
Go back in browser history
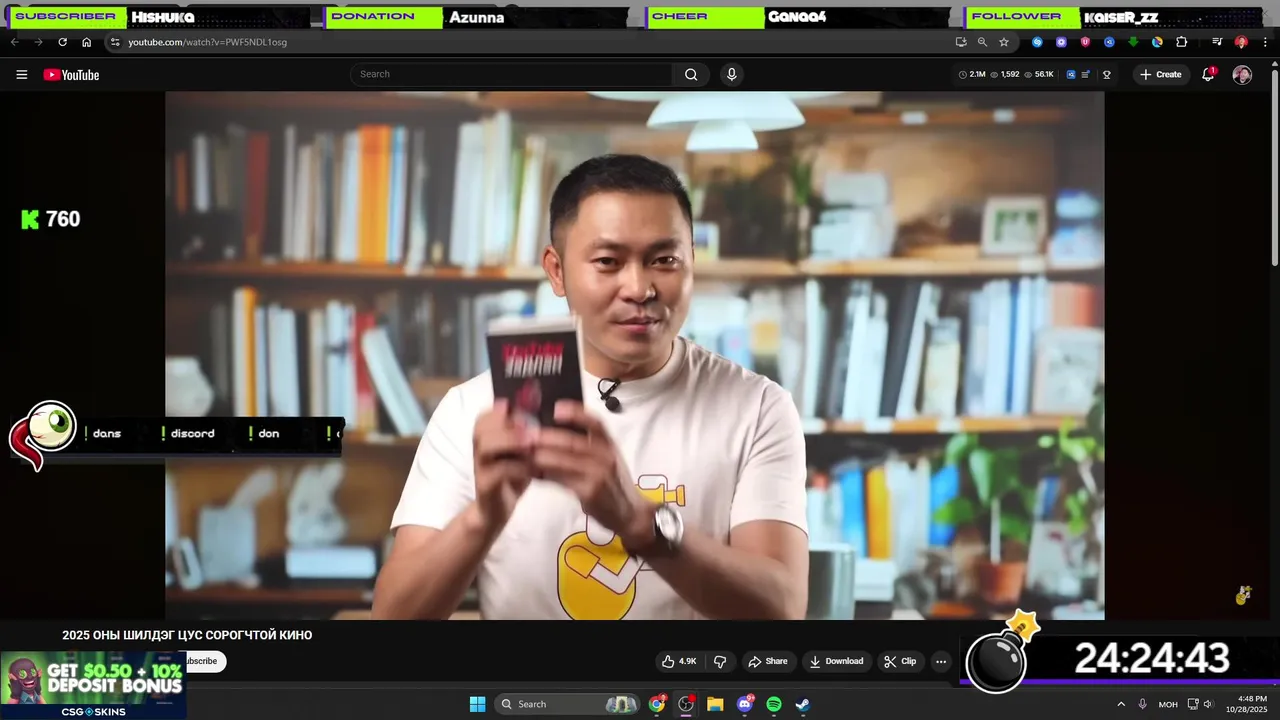coord(14,42)
